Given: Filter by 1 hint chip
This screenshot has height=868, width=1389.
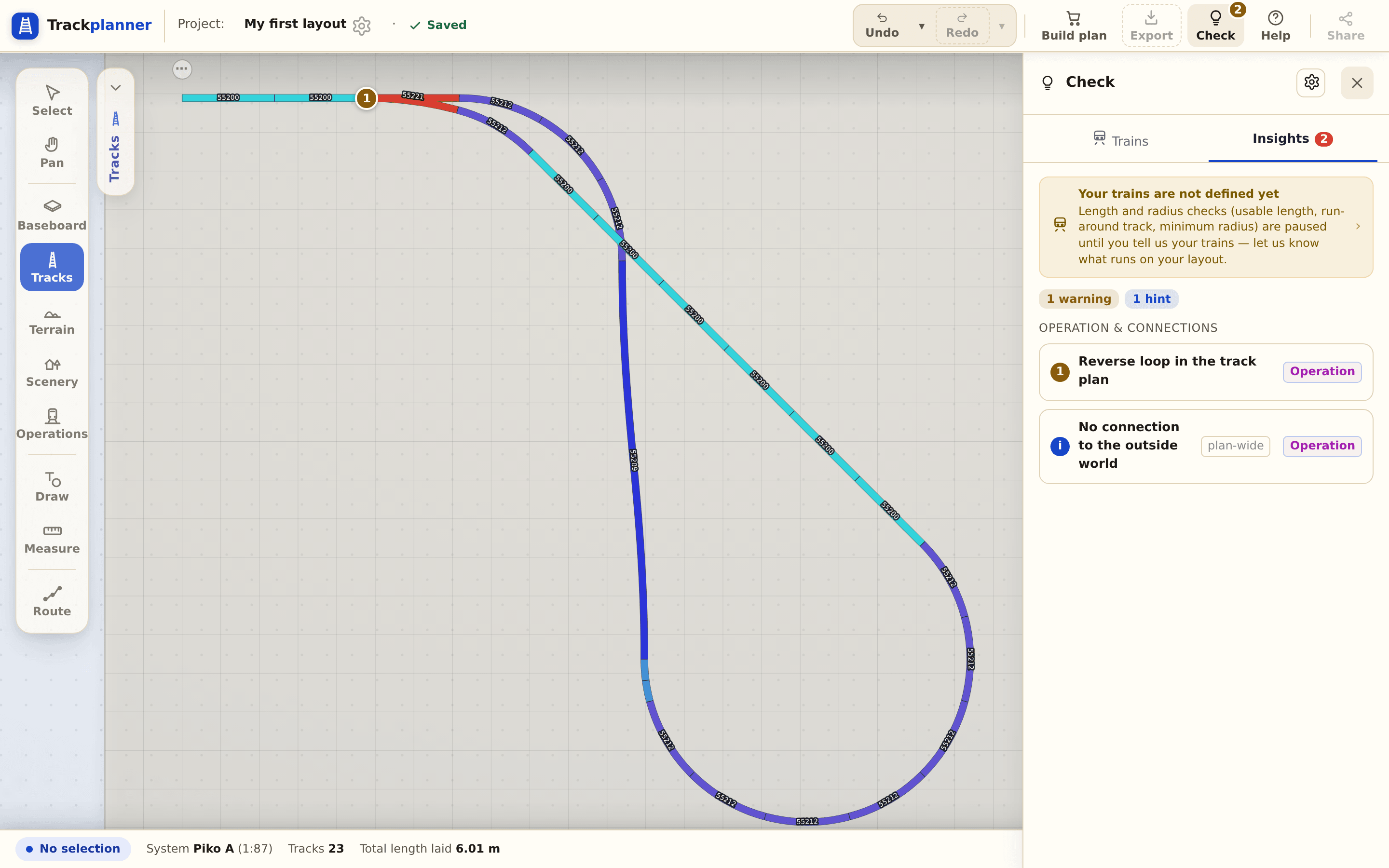Looking at the screenshot, I should tap(1151, 299).
